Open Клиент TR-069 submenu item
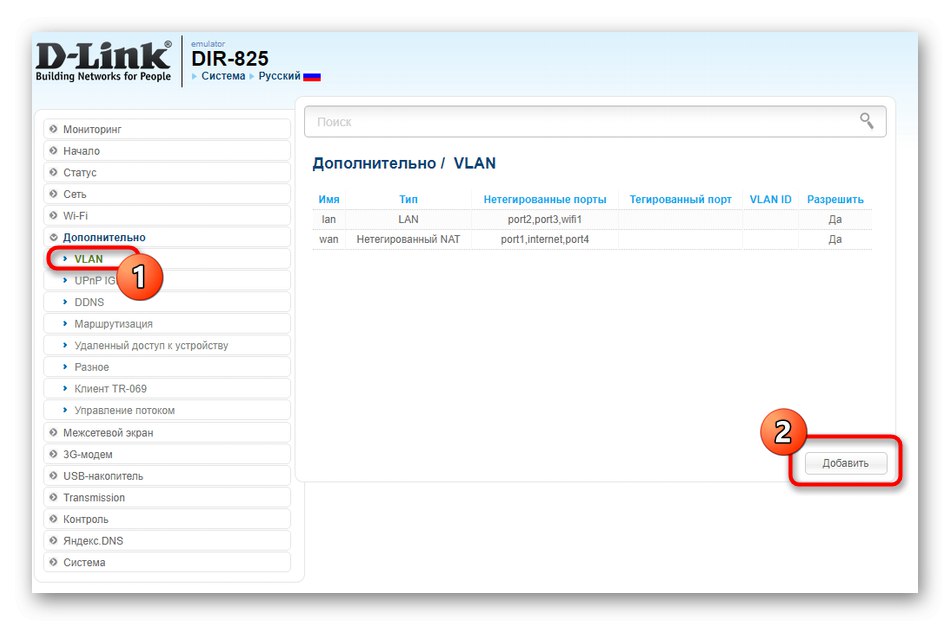This screenshot has width=950, height=625. click(x=167, y=389)
